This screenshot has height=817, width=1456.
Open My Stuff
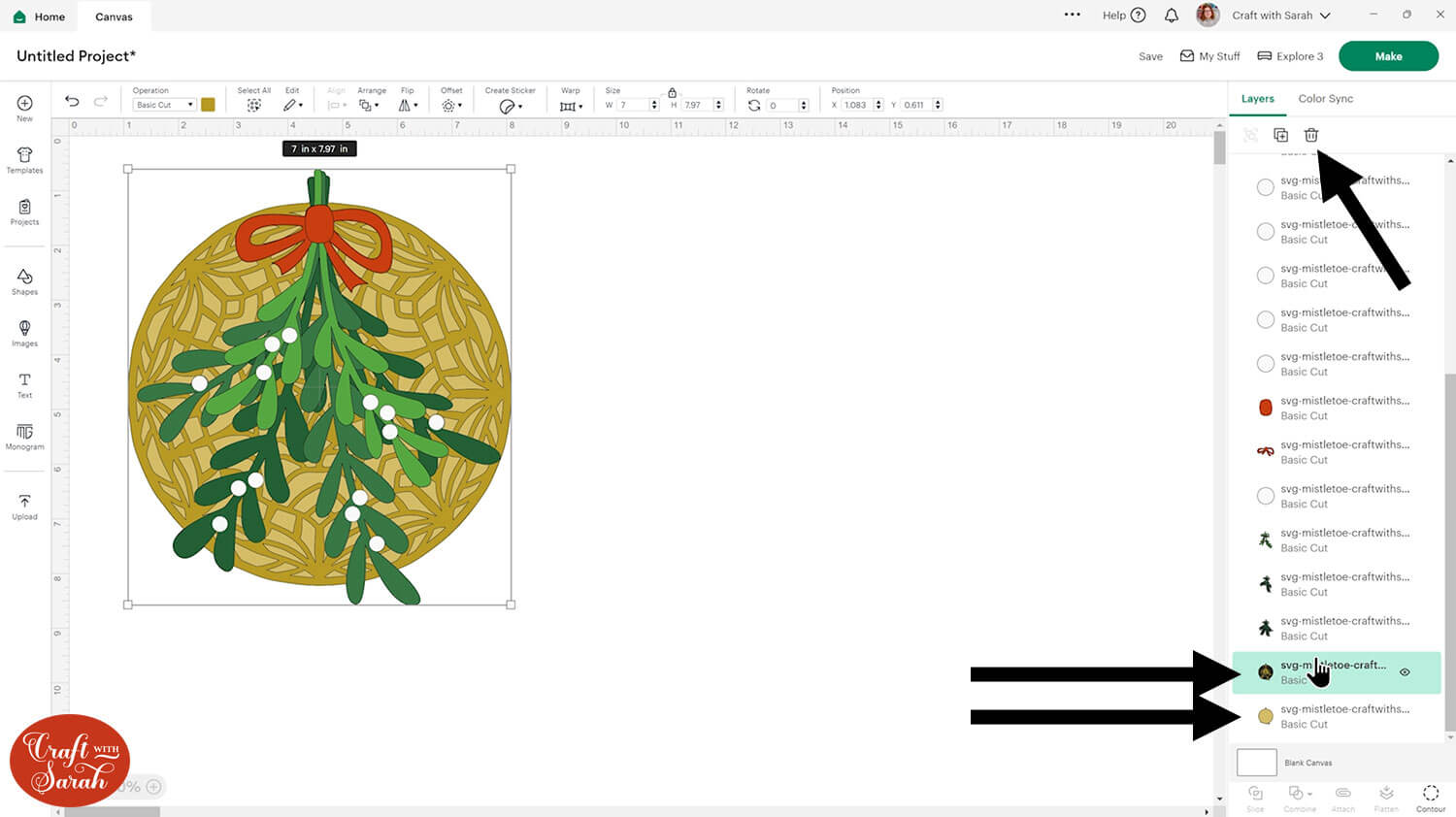pos(1209,56)
